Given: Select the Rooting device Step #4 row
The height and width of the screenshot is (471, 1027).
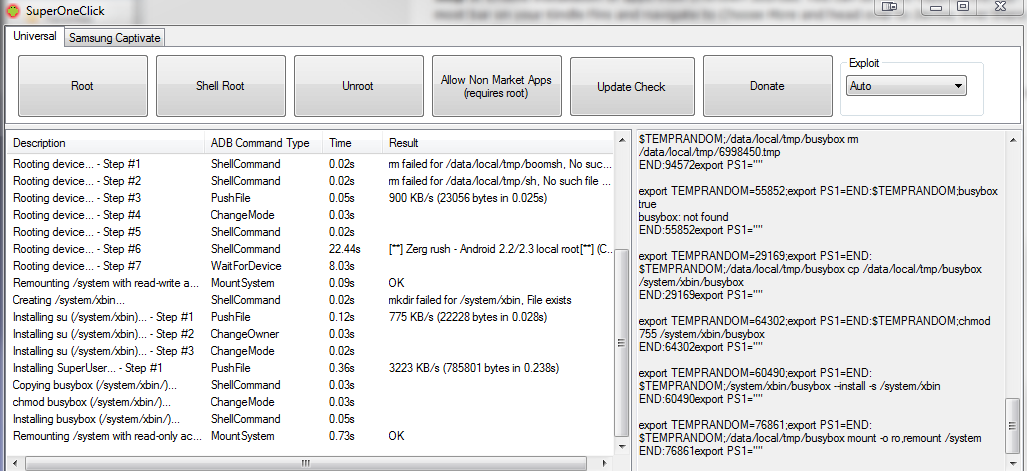Looking at the screenshot, I should tap(312, 215).
